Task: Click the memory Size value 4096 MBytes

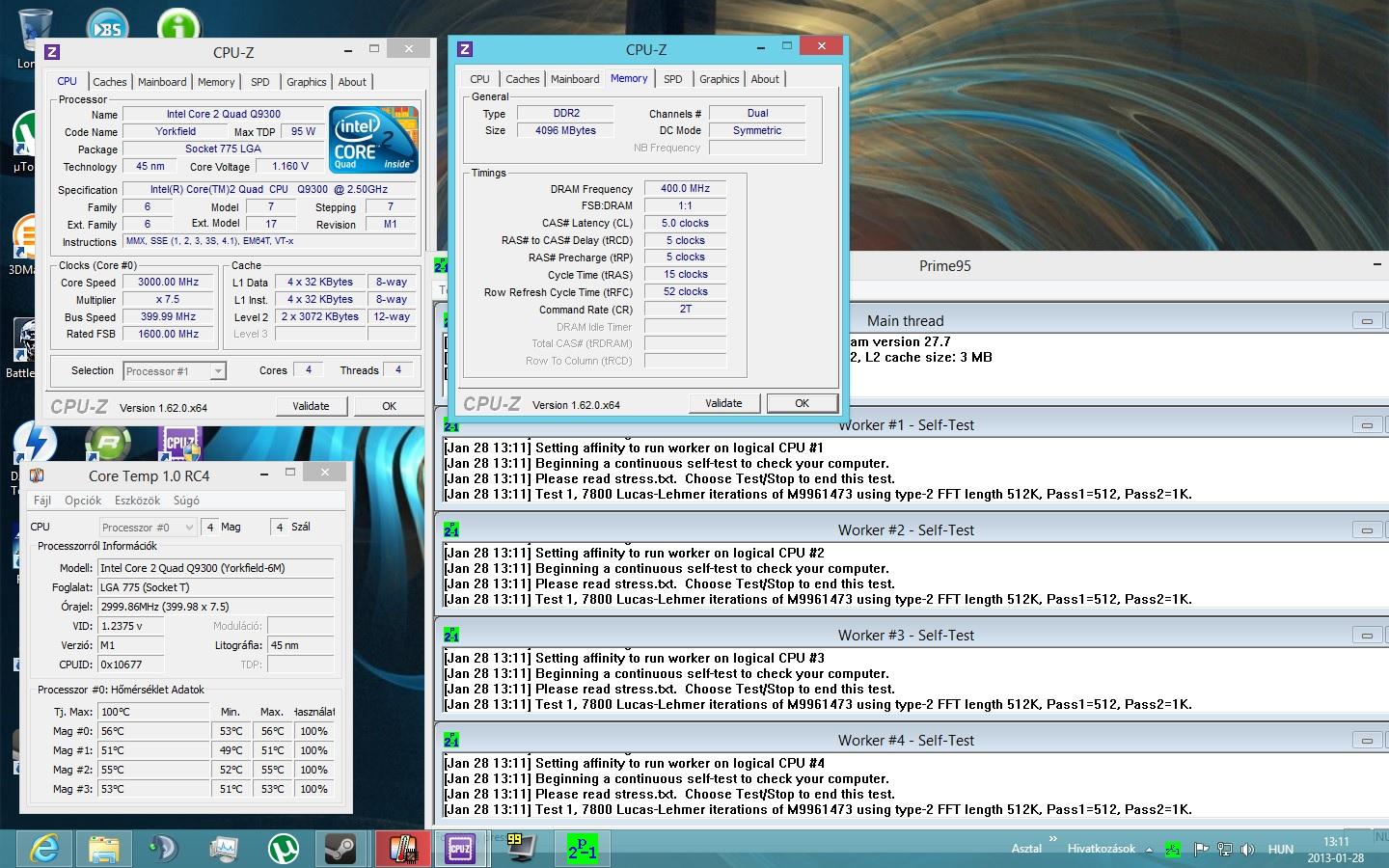Action: [565, 130]
